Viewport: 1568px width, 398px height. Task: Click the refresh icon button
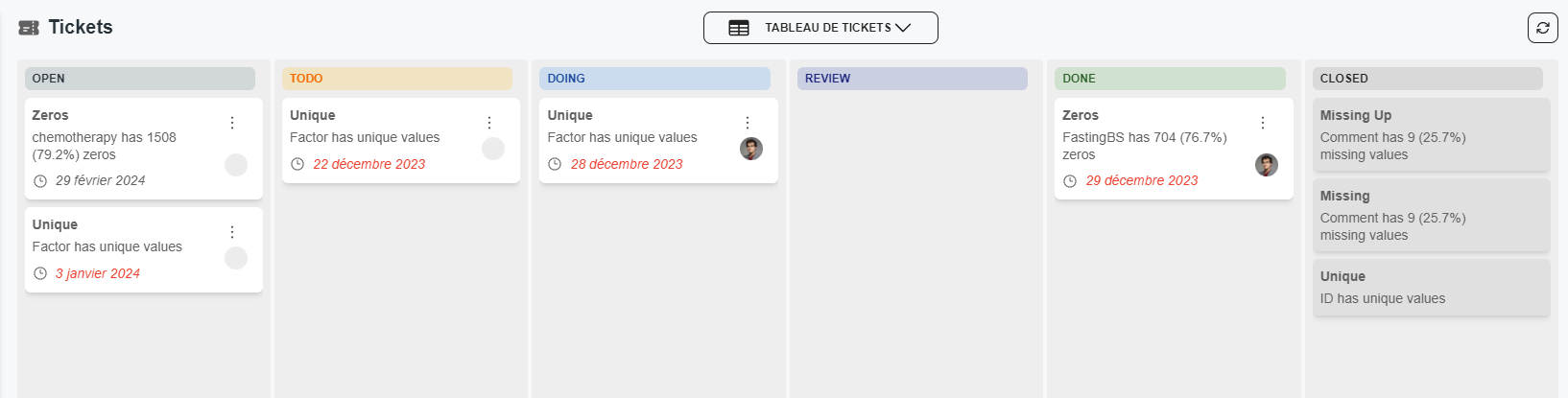[1542, 28]
